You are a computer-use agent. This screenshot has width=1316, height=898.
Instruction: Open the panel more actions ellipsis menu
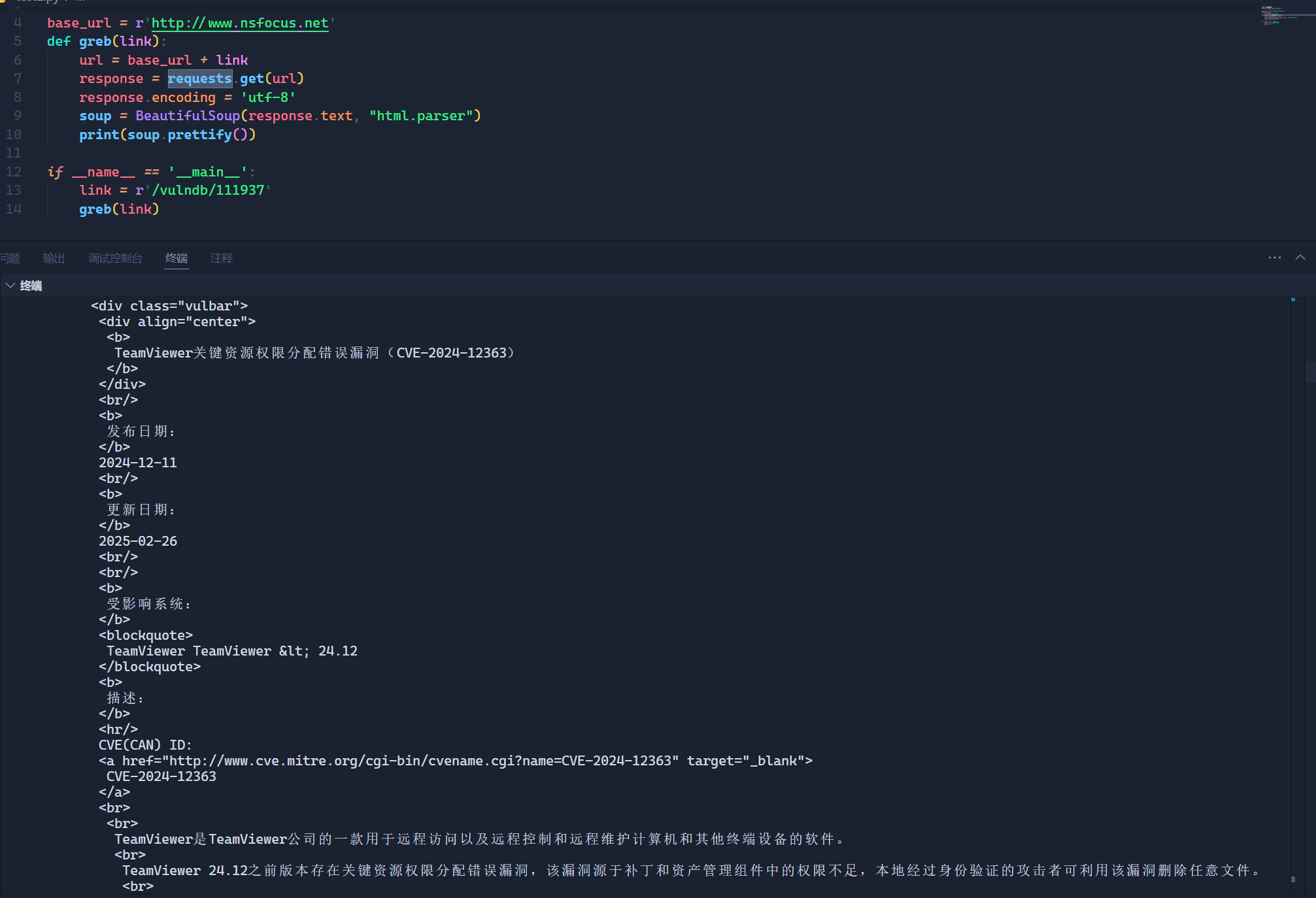[1274, 258]
